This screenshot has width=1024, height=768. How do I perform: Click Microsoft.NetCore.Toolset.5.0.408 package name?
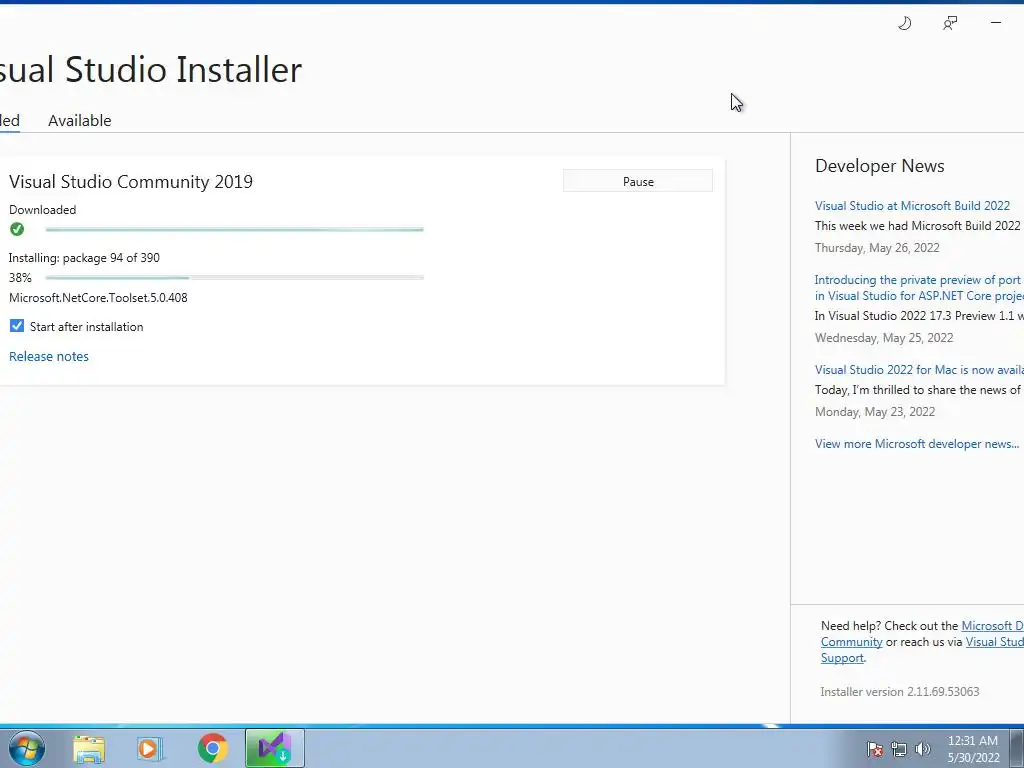click(98, 298)
